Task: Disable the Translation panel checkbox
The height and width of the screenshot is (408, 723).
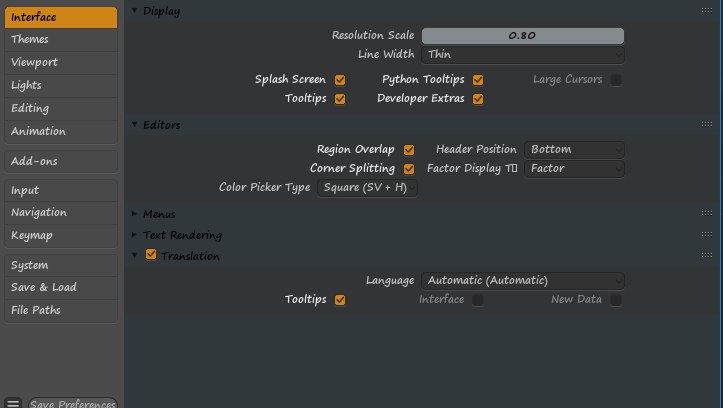Action: click(151, 254)
